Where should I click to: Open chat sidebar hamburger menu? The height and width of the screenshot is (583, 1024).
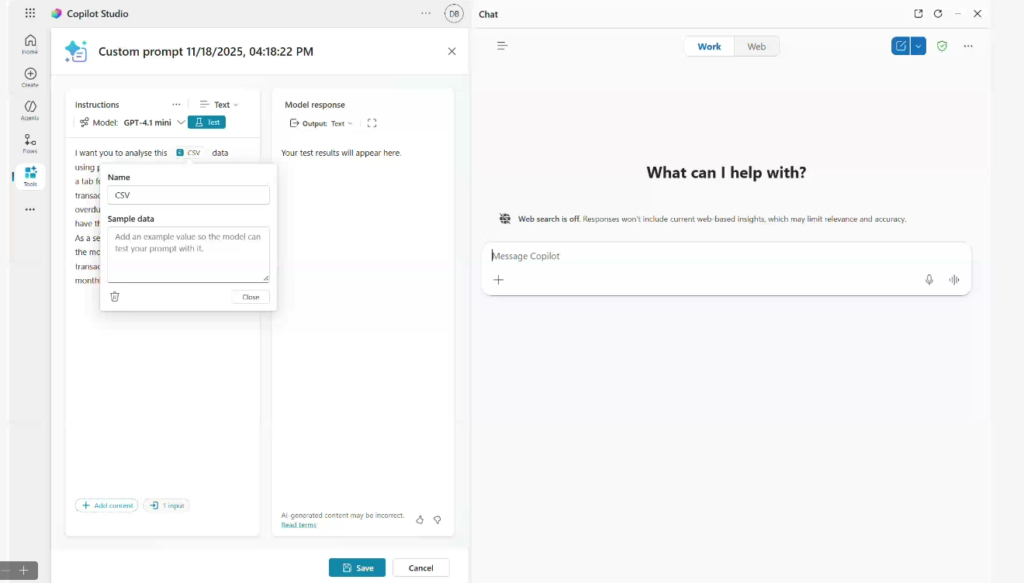click(x=502, y=46)
